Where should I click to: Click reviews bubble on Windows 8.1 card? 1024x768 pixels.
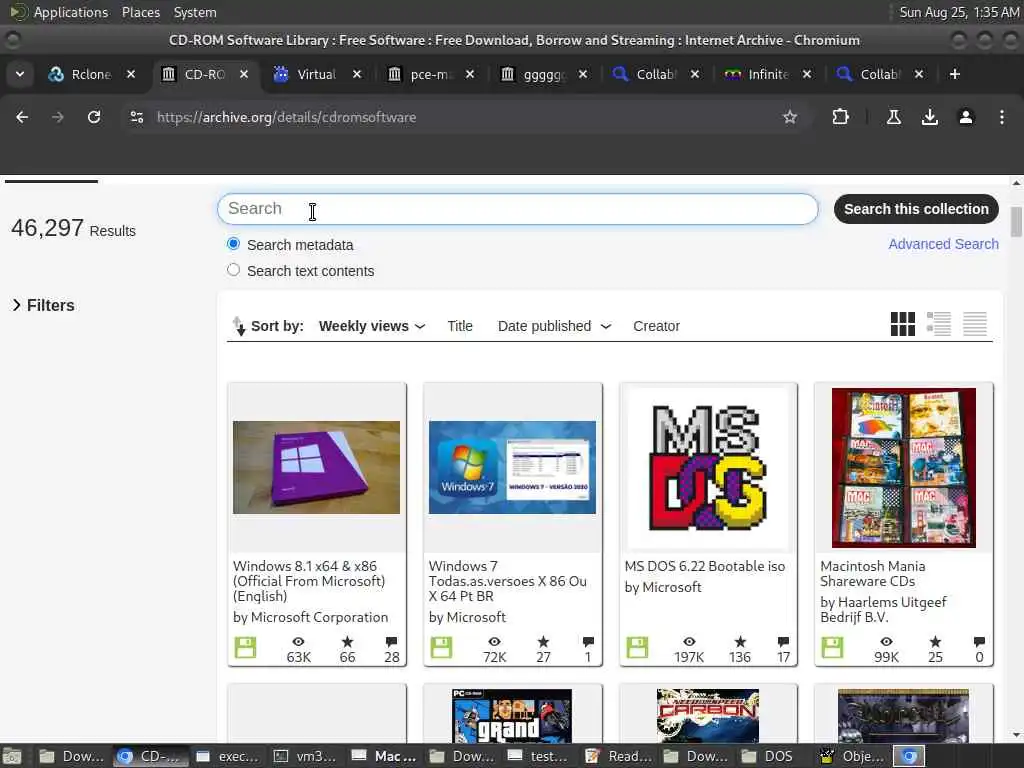(x=391, y=642)
